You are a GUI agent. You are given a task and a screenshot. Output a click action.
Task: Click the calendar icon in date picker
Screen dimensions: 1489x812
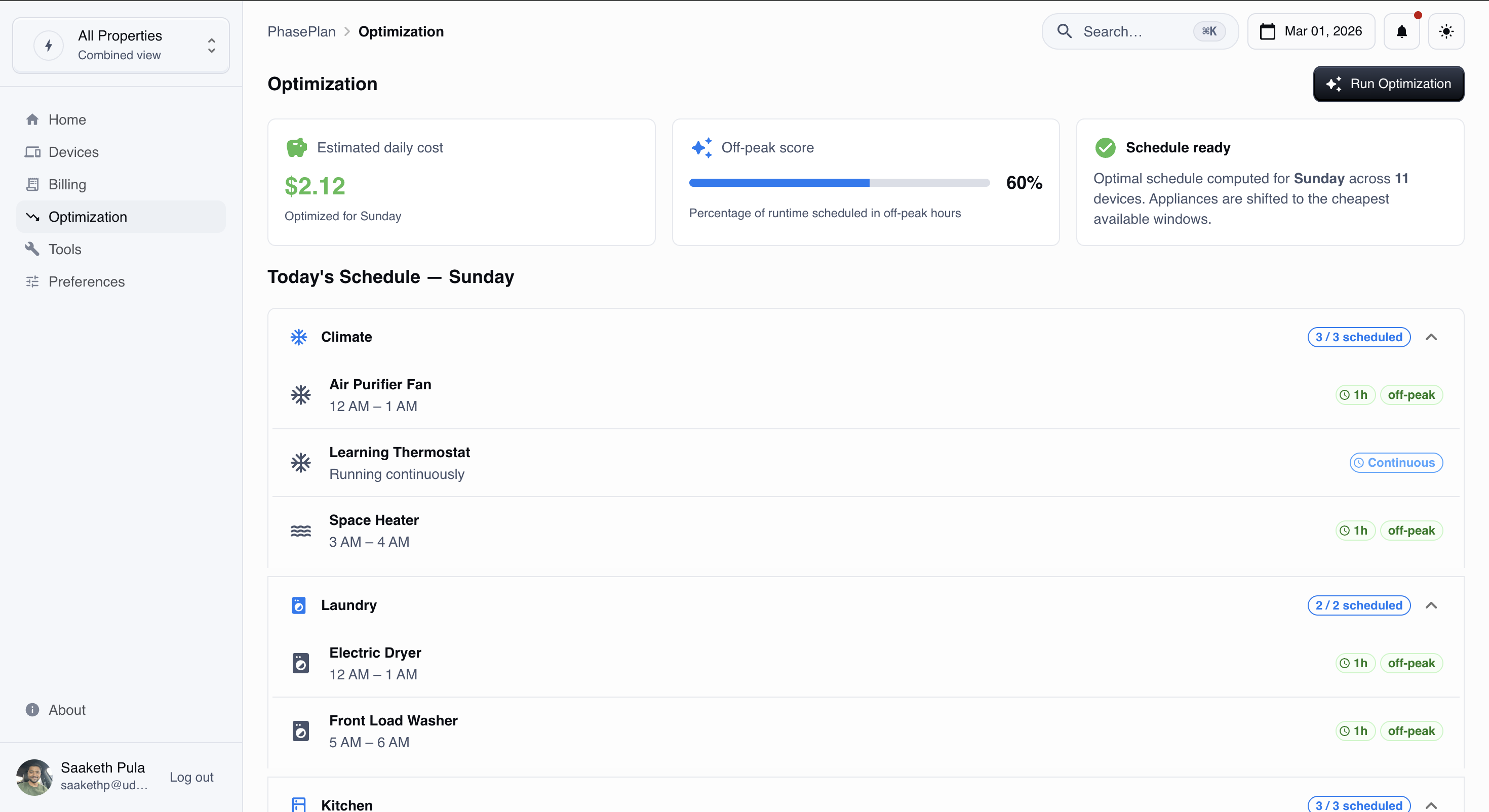point(1267,32)
